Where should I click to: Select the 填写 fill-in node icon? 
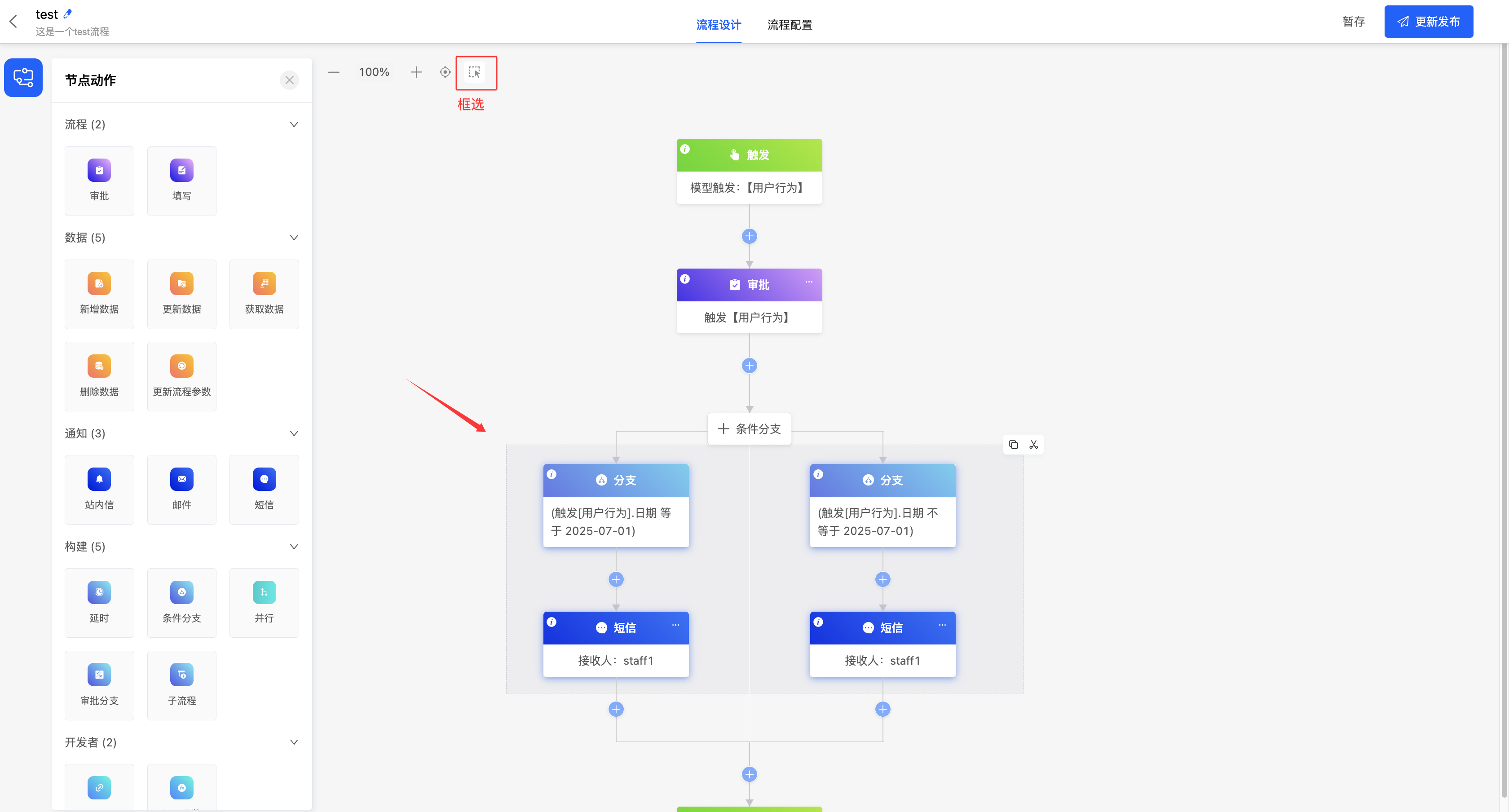tap(181, 171)
